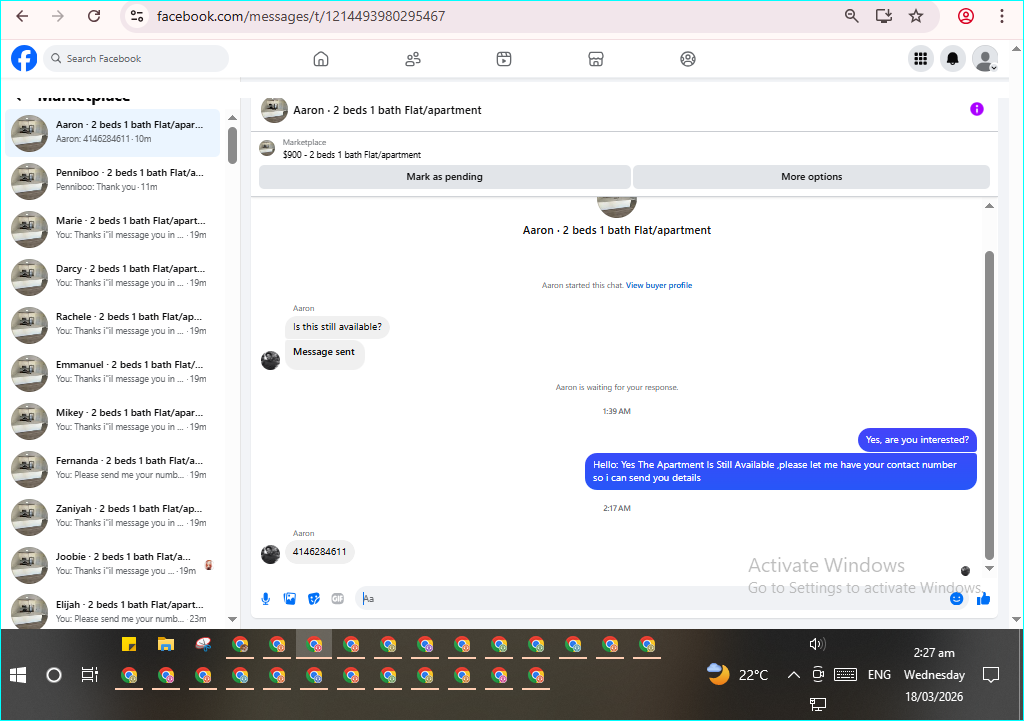Select Elijah chat in list
Viewport: 1024px width, 721px height.
coord(113,611)
